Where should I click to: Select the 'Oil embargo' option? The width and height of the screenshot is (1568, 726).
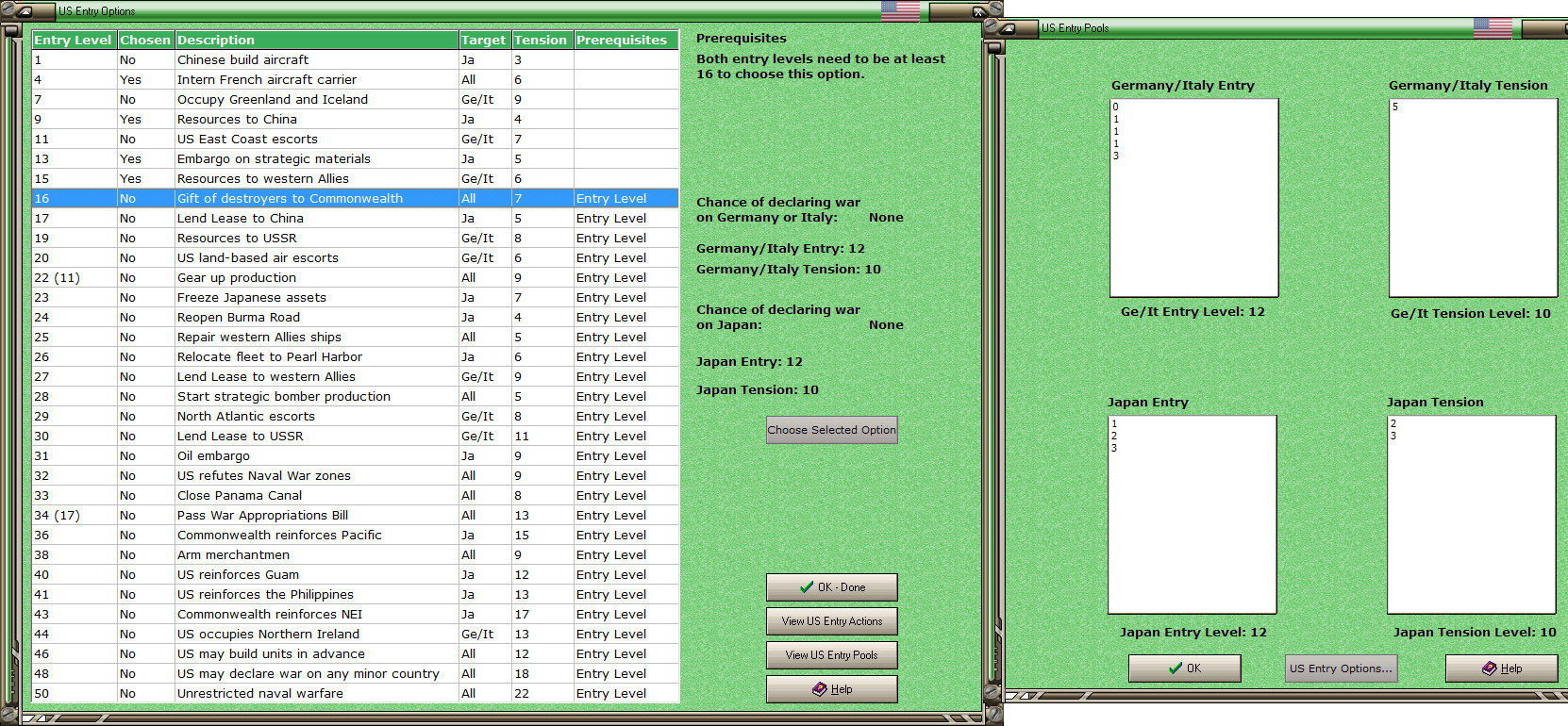(355, 455)
